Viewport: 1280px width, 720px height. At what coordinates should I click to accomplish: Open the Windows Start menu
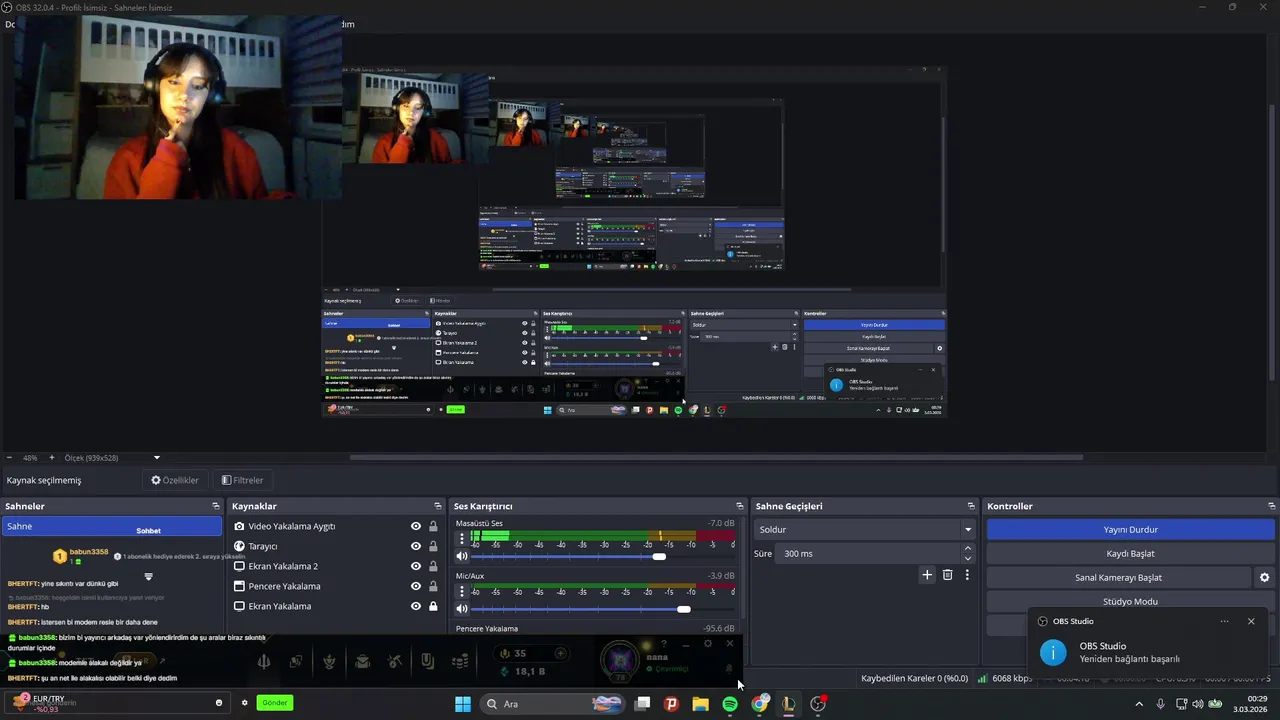tap(463, 704)
